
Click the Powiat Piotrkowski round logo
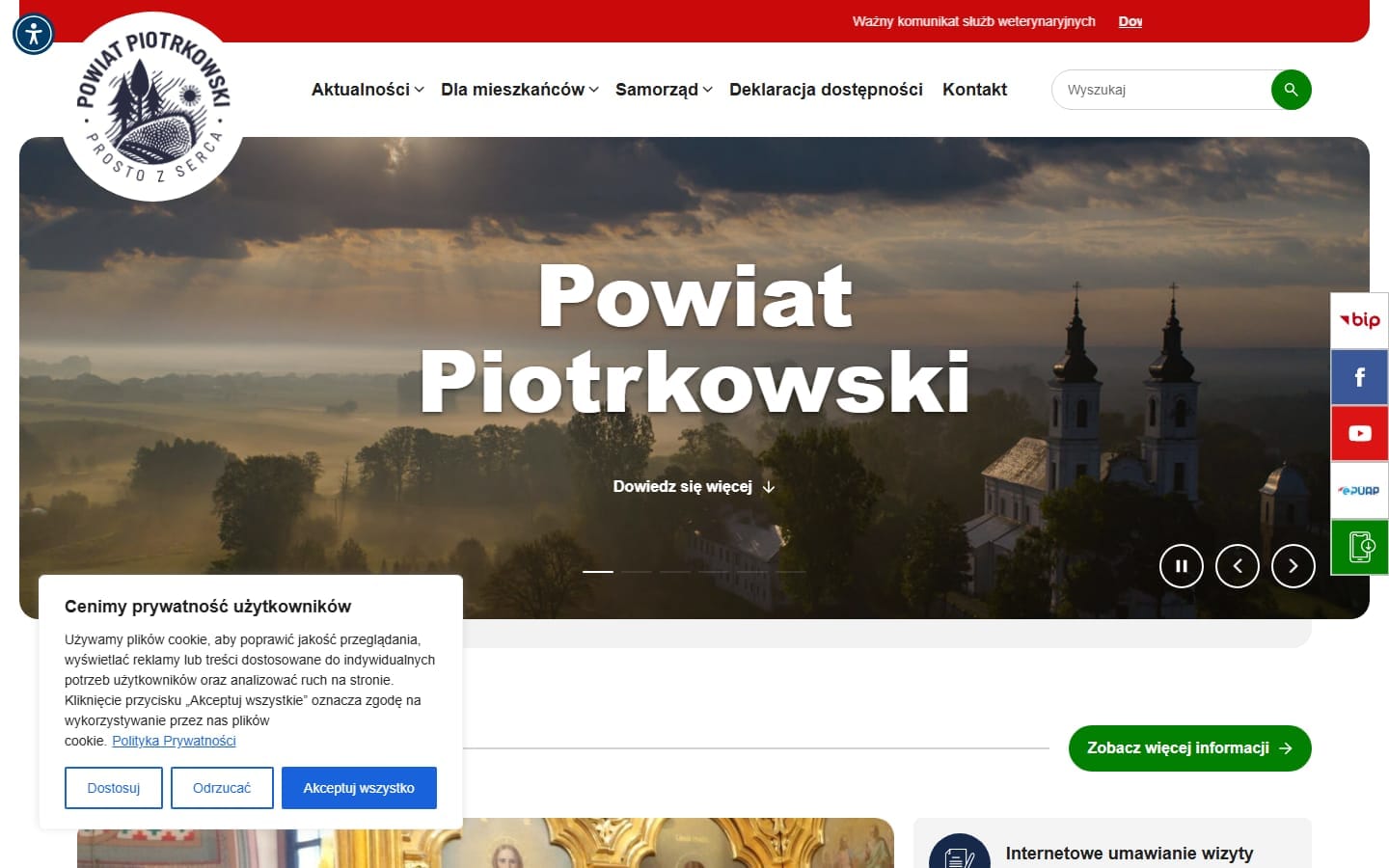[152, 106]
